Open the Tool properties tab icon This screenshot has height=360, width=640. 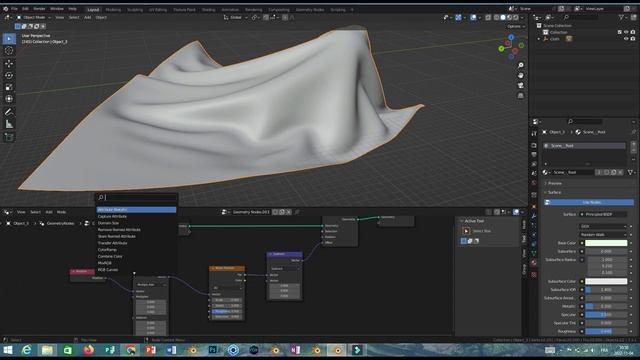click(x=534, y=133)
